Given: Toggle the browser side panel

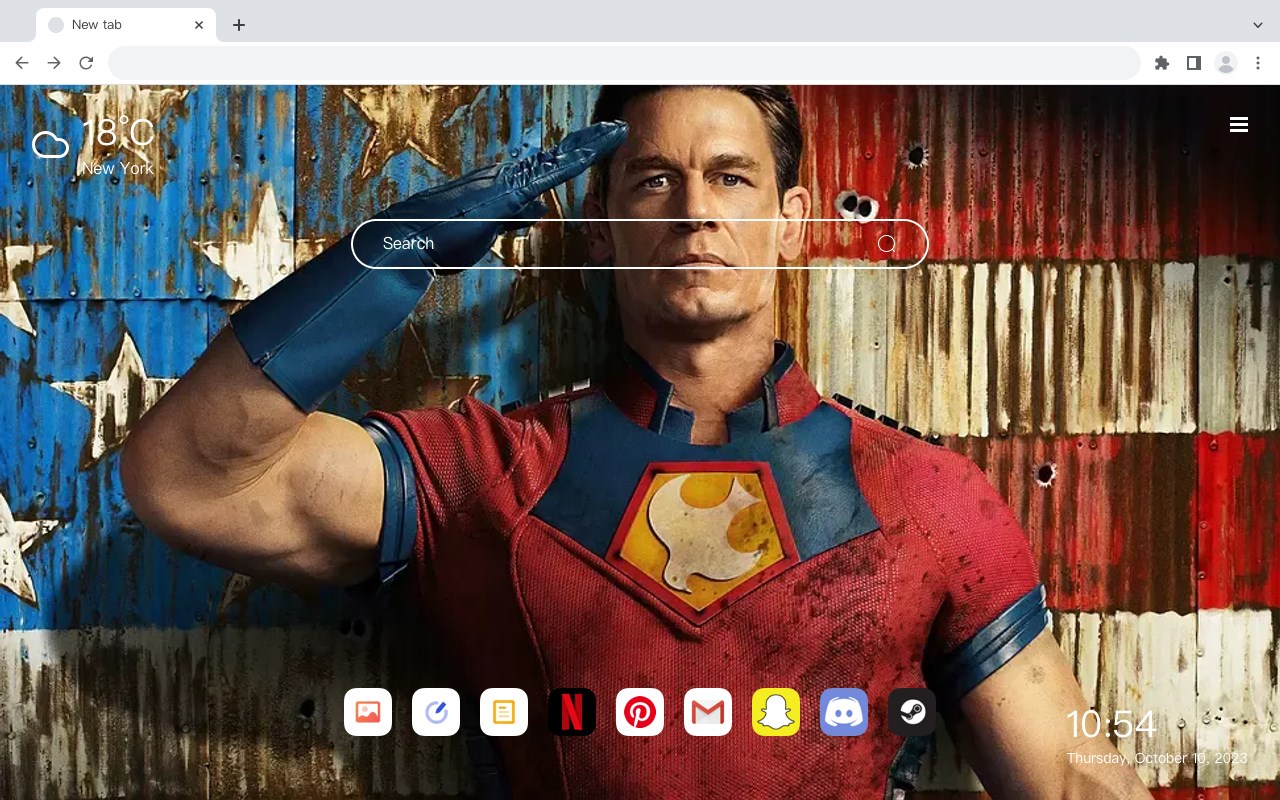Looking at the screenshot, I should 1193,63.
